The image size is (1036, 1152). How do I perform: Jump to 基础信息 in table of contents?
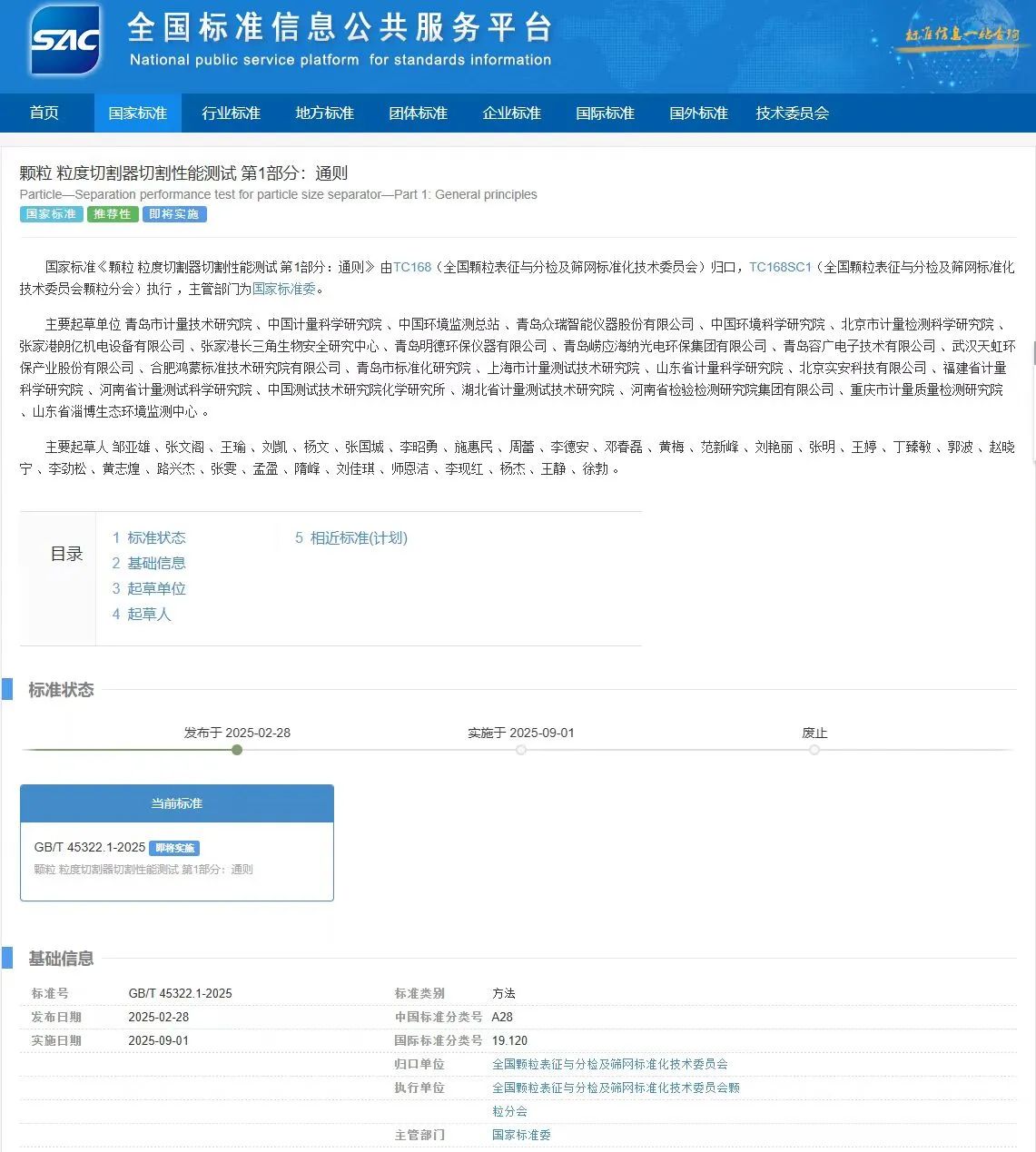pos(155,564)
